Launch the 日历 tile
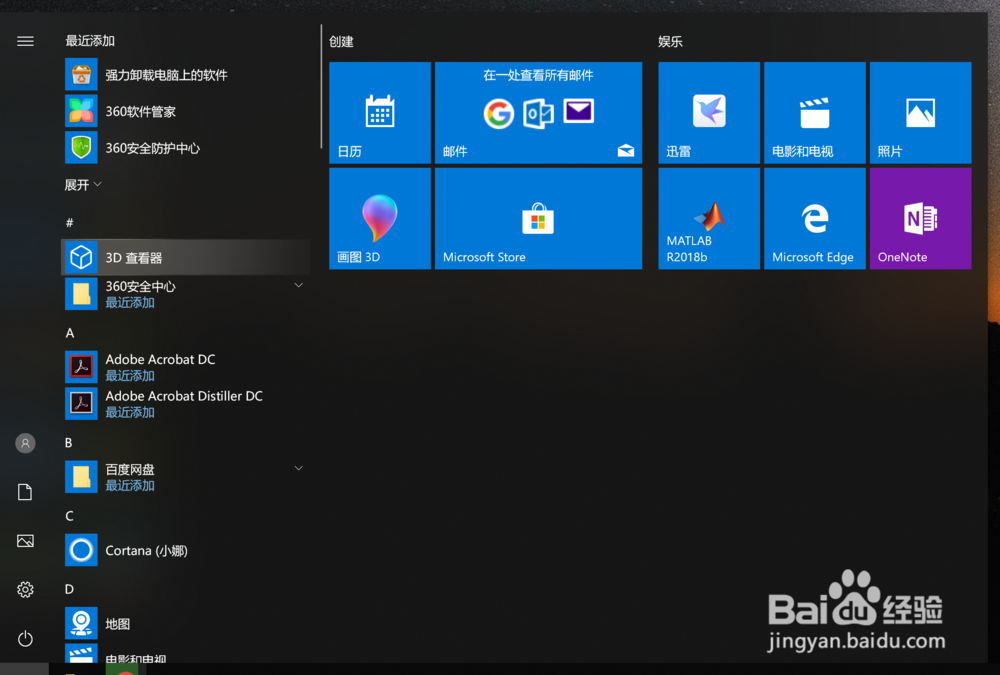Viewport: 1000px width, 675px height. (x=379, y=111)
